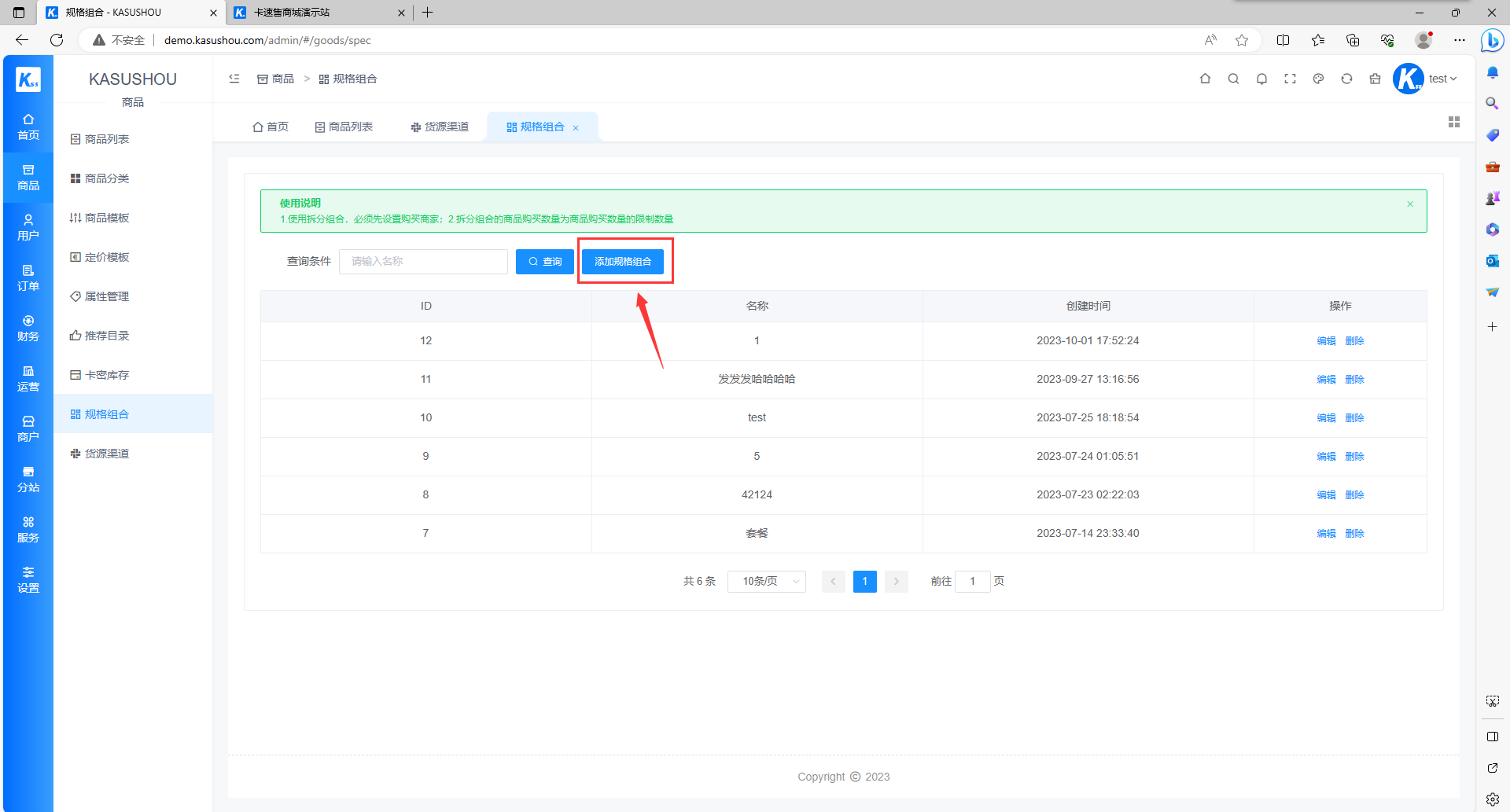The width and height of the screenshot is (1510, 812).
Task: Open 服务 section in blue sidebar
Action: pos(28,530)
